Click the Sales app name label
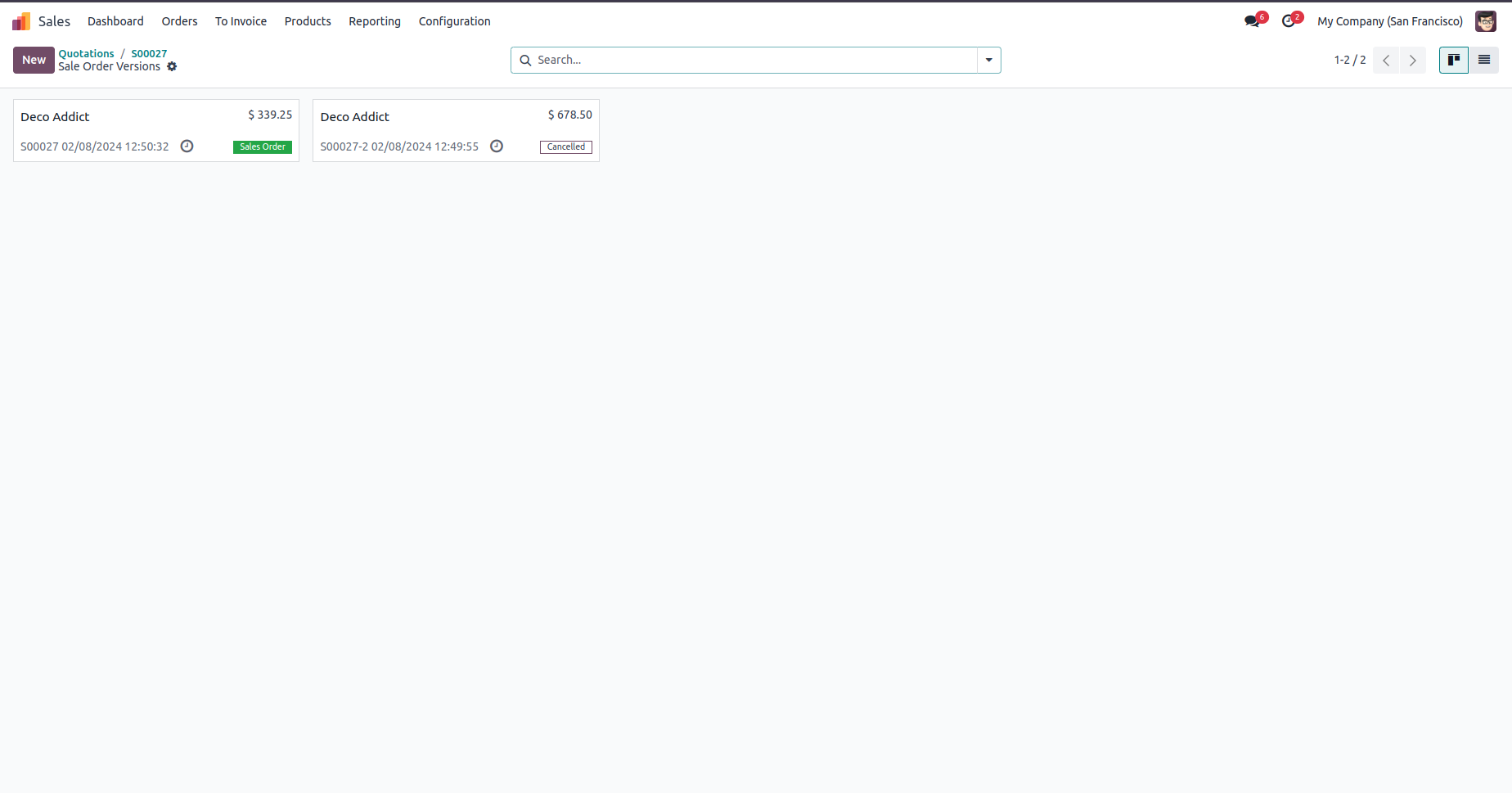 54,21
